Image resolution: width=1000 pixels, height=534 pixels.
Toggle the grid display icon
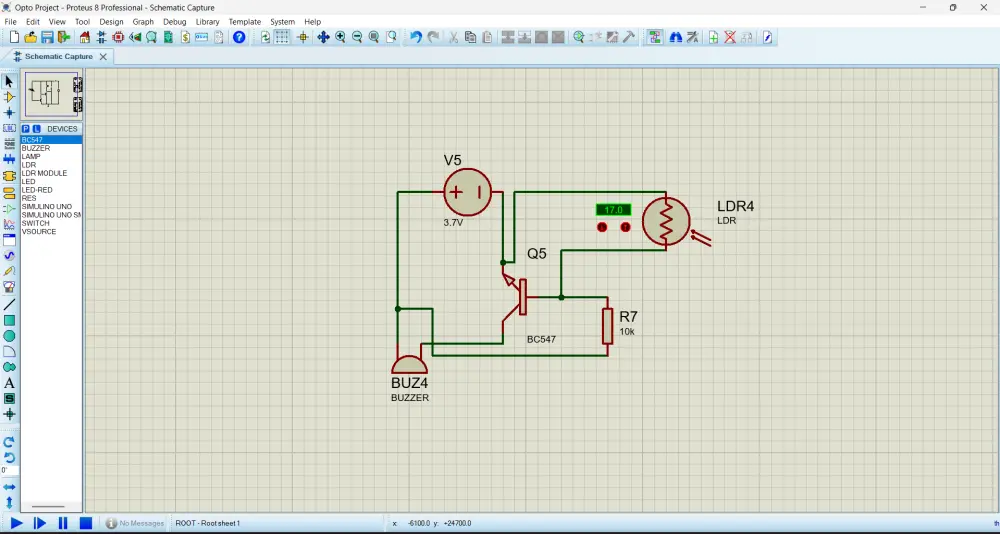[282, 37]
